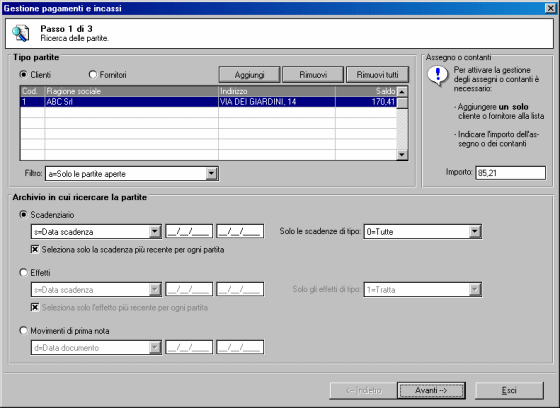Image resolution: width=560 pixels, height=408 pixels.
Task: Choose Movimenti di prima nota option
Action: [x=24, y=330]
